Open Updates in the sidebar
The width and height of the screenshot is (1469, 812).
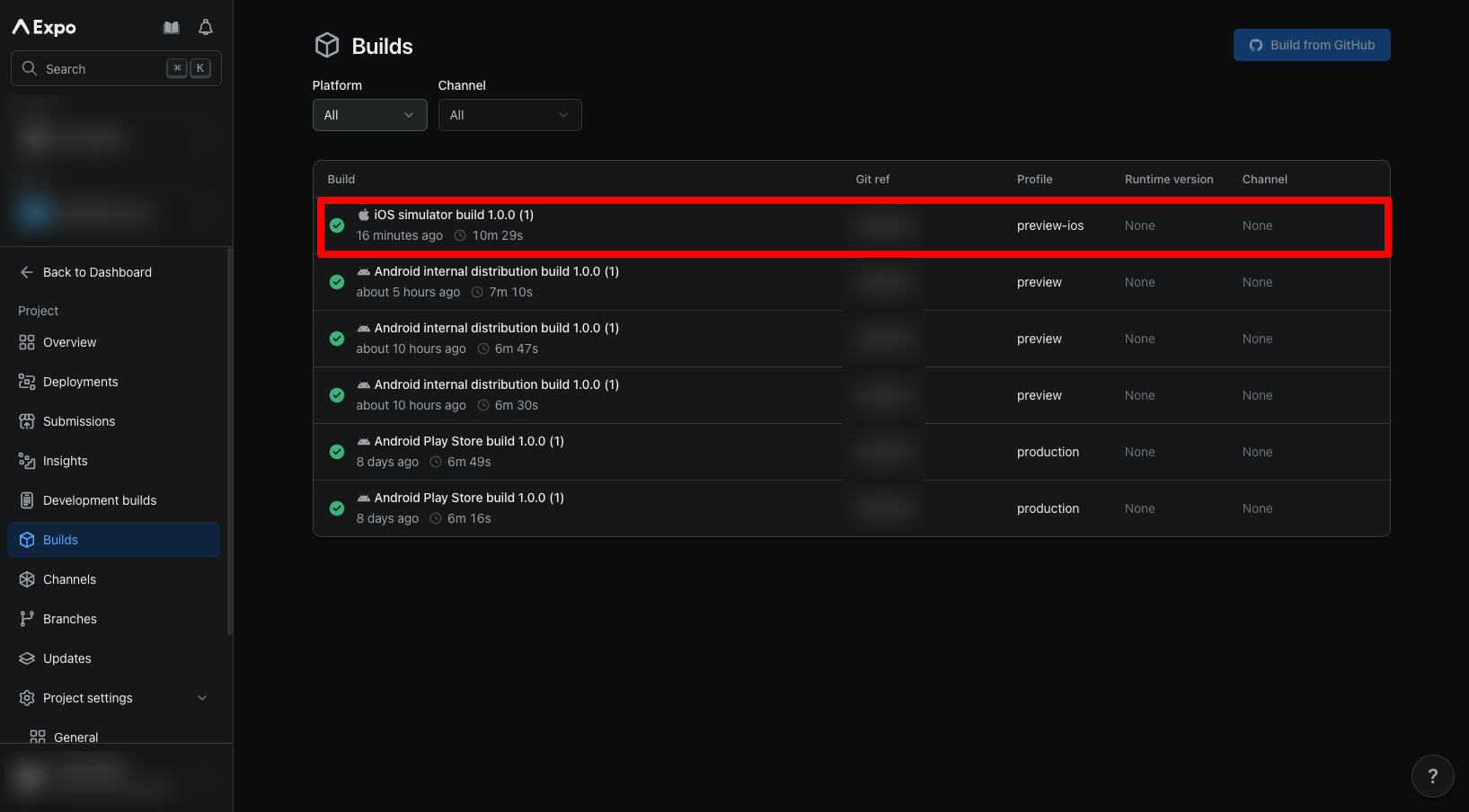[113, 658]
